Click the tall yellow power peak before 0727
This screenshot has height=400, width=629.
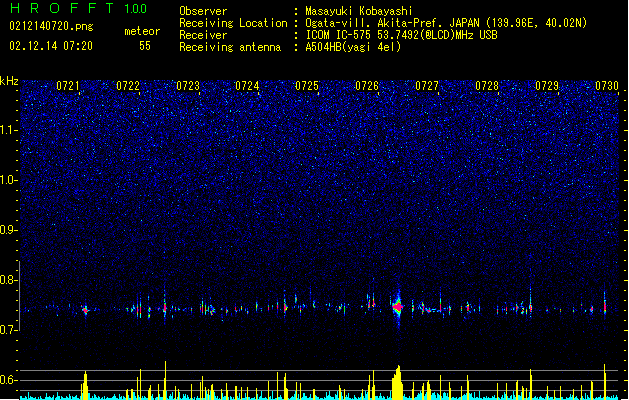398,382
